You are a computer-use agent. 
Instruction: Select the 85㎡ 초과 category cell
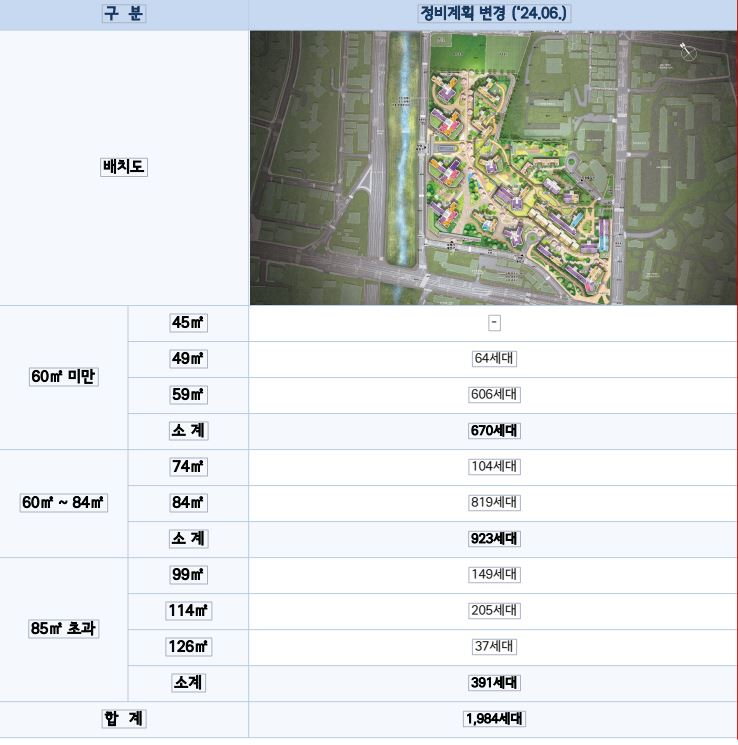[x=64, y=629]
